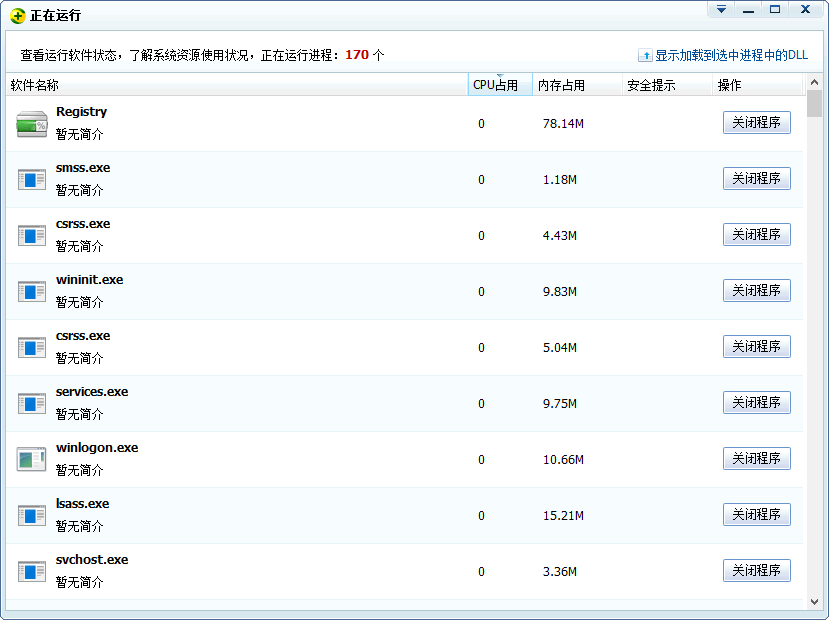Image resolution: width=829 pixels, height=620 pixels.
Task: Close the smss.exe program
Action: pyautogui.click(x=757, y=179)
